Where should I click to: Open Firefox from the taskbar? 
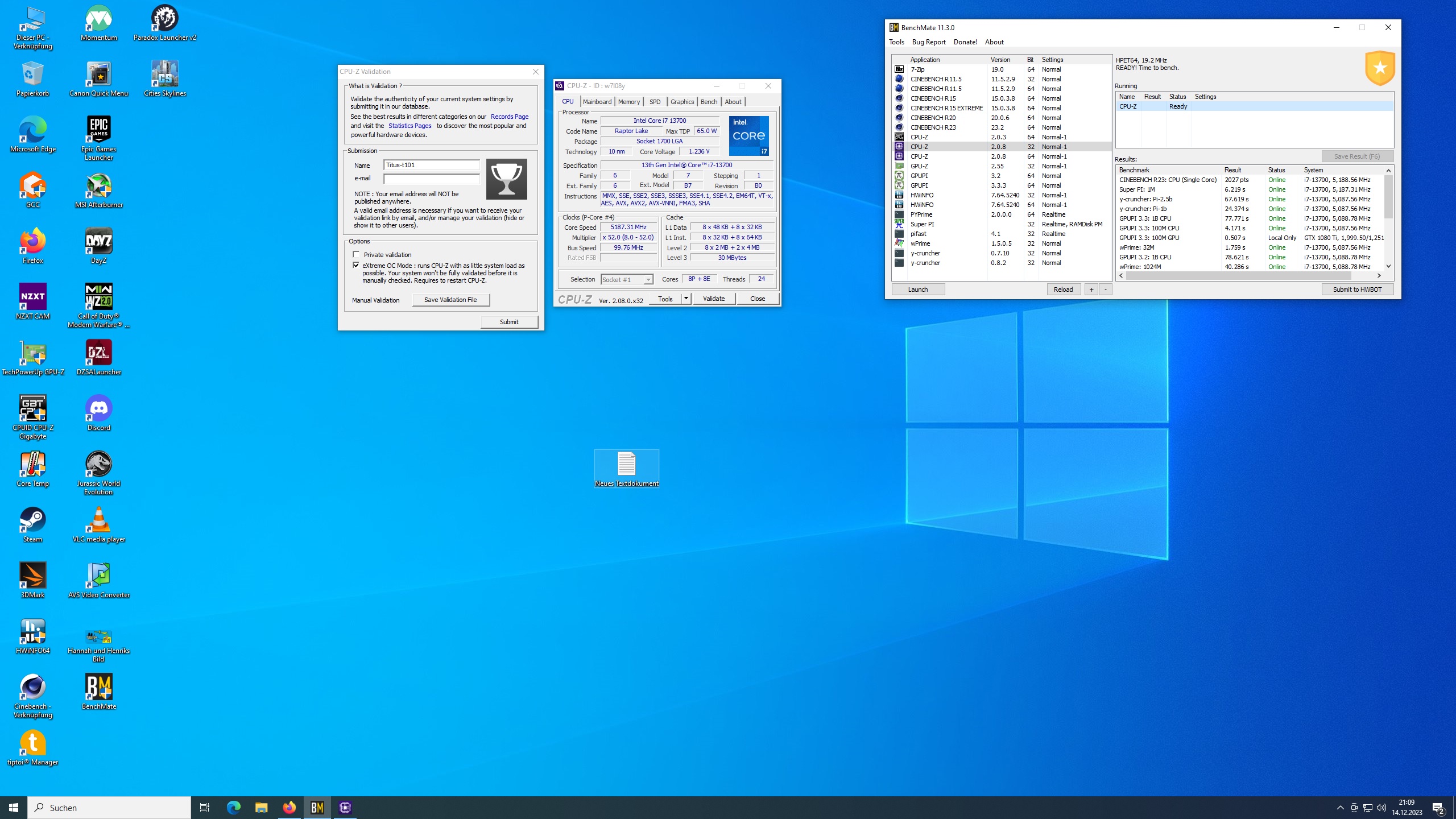point(289,808)
